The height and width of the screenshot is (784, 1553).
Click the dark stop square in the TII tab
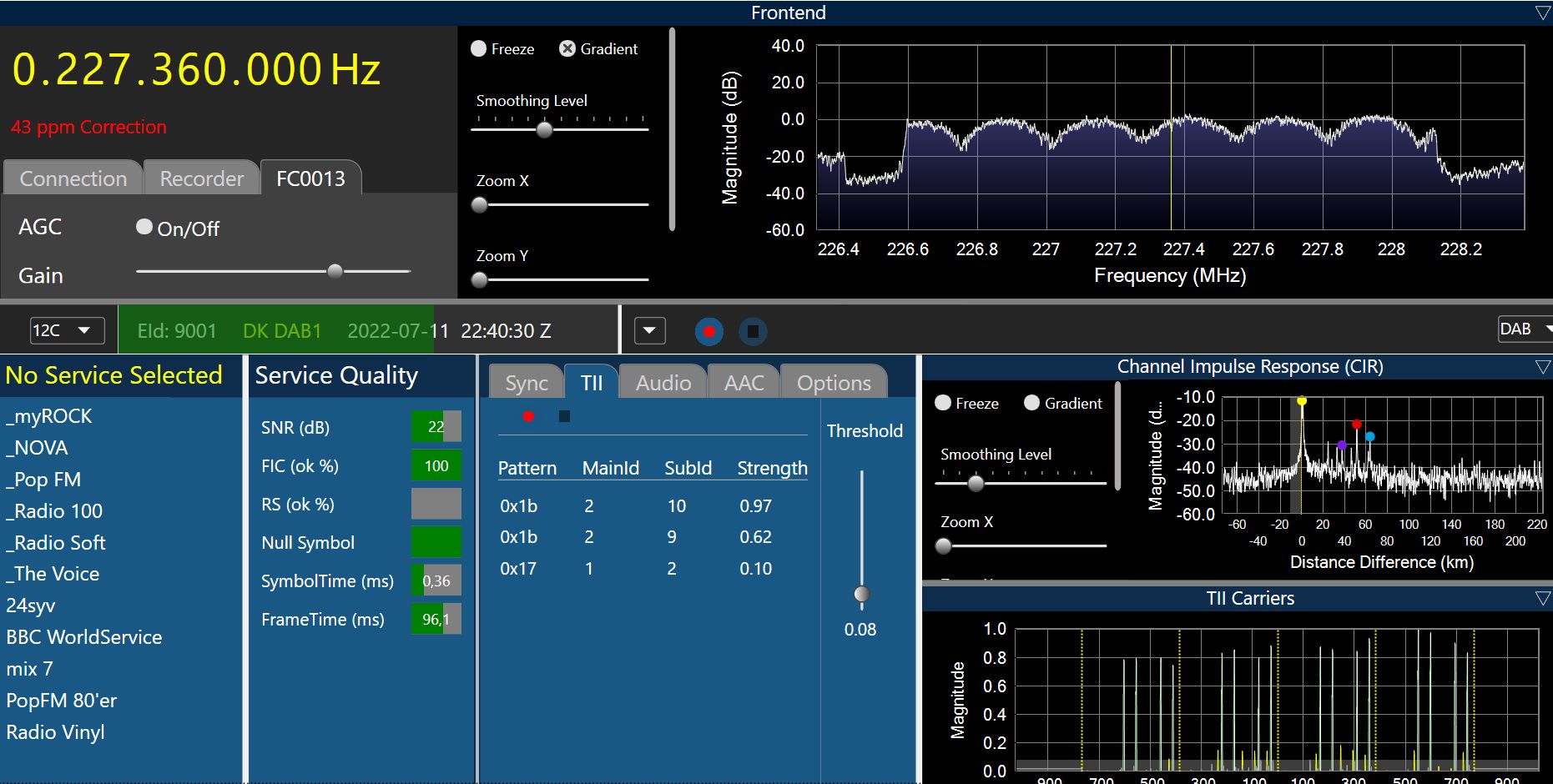click(564, 416)
